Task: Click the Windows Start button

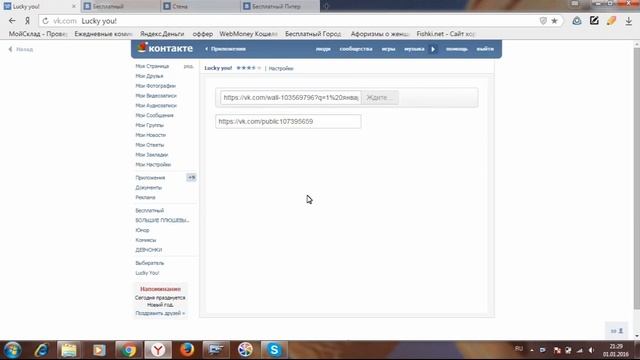Action: 13,350
